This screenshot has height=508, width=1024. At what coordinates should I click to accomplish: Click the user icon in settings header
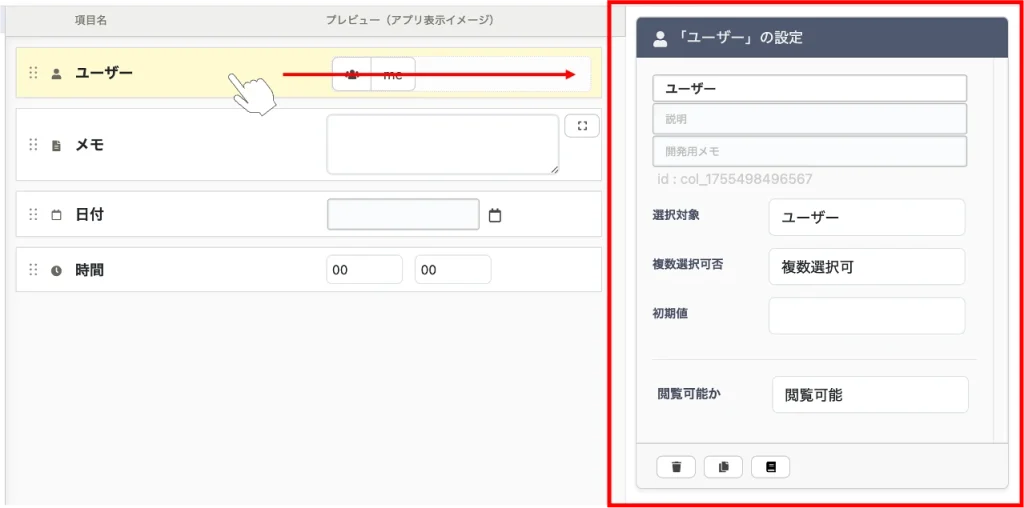pyautogui.click(x=660, y=39)
